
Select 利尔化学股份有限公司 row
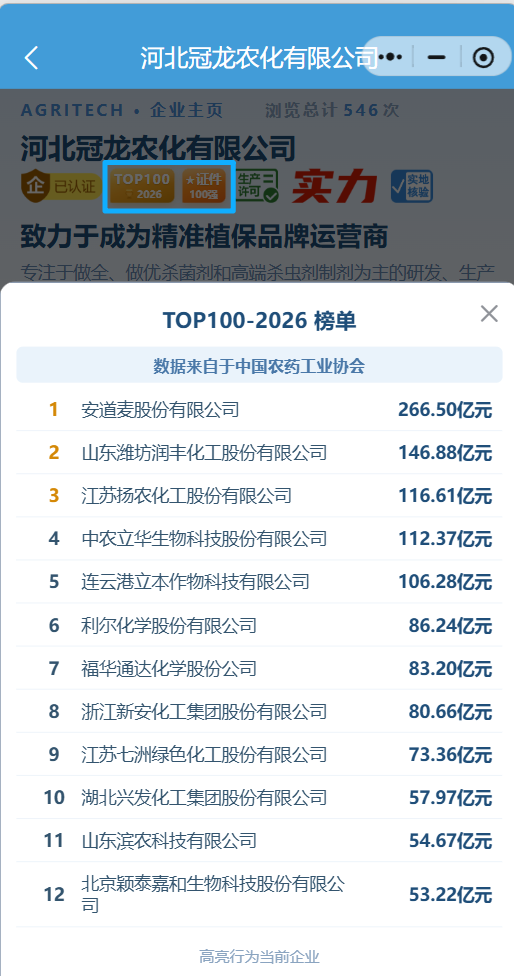coord(259,625)
